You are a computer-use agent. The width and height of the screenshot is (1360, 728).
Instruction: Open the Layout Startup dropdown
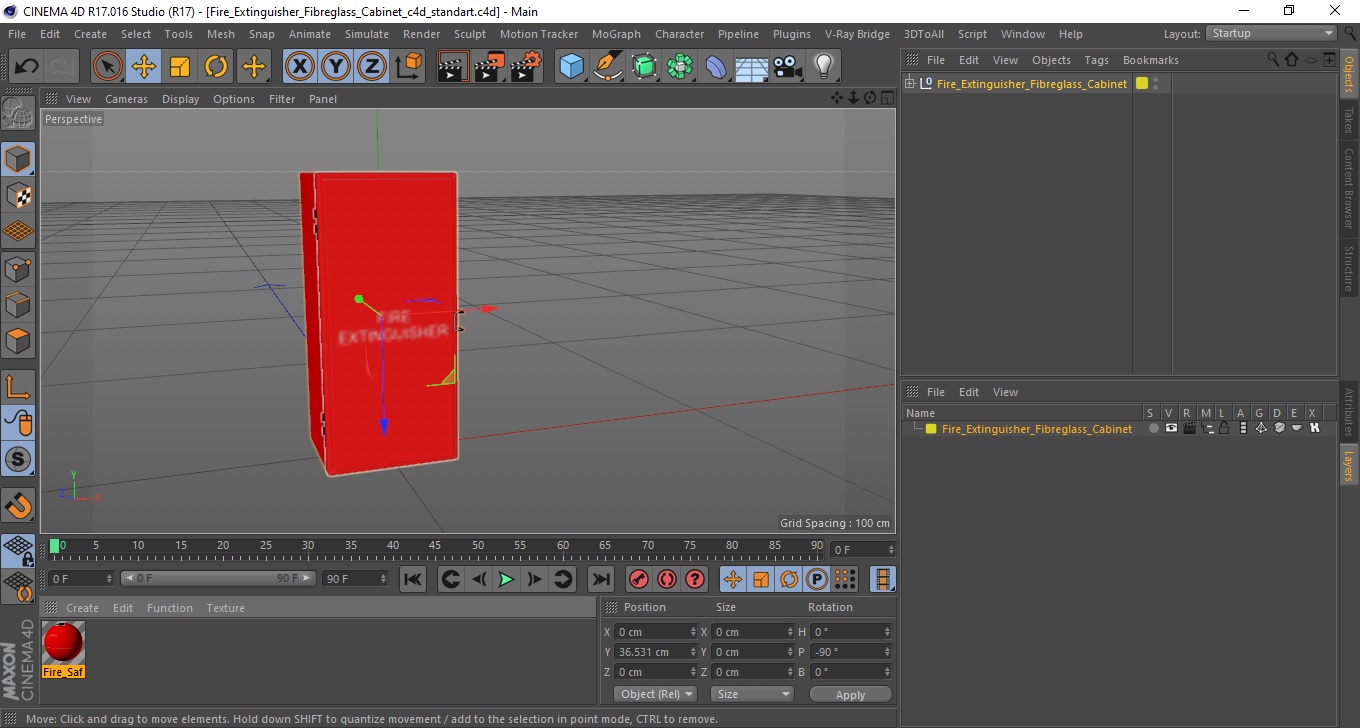tap(1272, 34)
